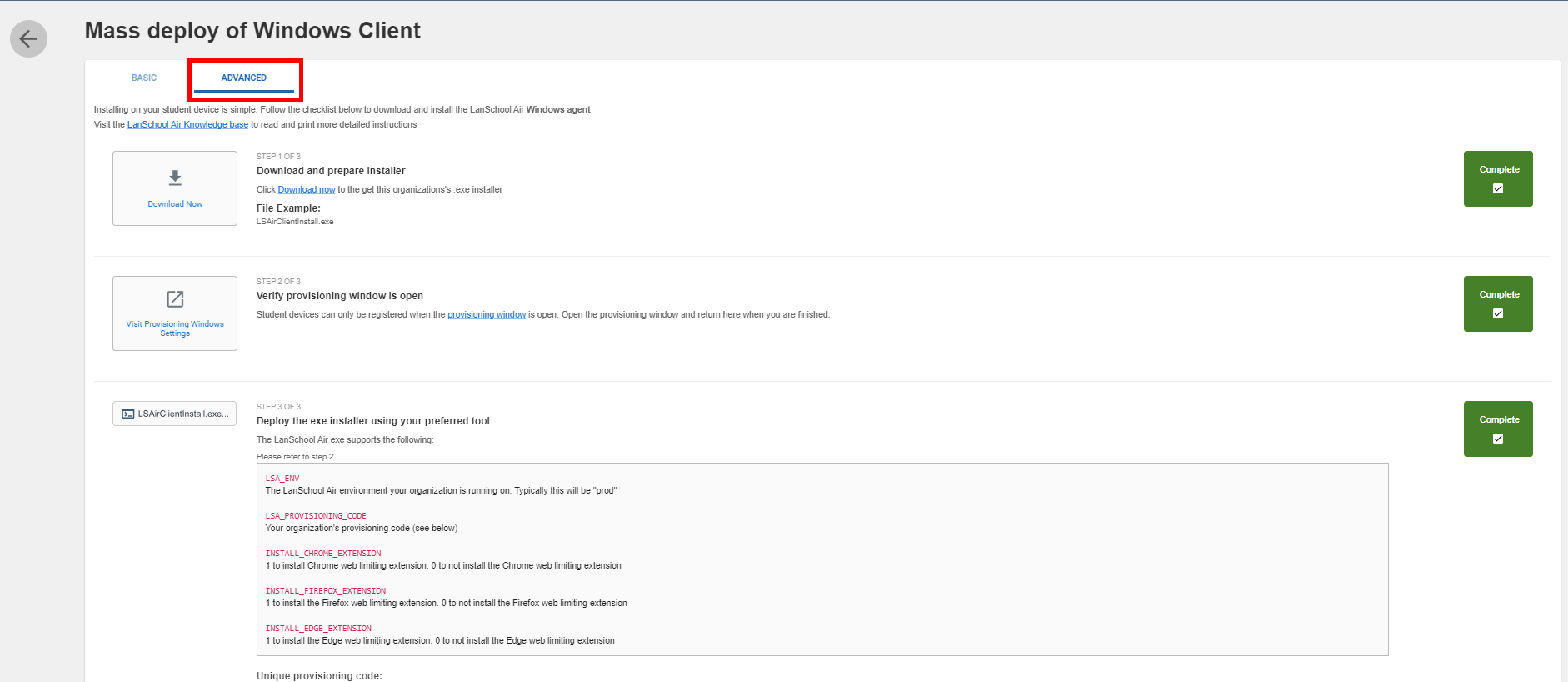Click the INSTALL_CHROME_EXTENSION parameter name
1568x682 pixels.
point(323,554)
